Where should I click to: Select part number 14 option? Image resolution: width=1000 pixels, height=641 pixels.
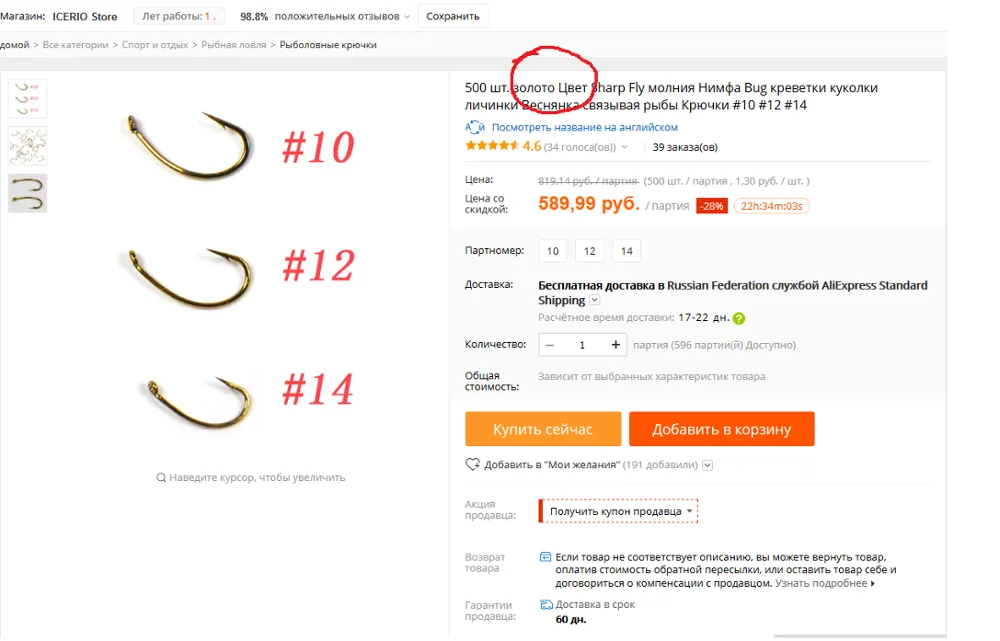click(x=627, y=251)
